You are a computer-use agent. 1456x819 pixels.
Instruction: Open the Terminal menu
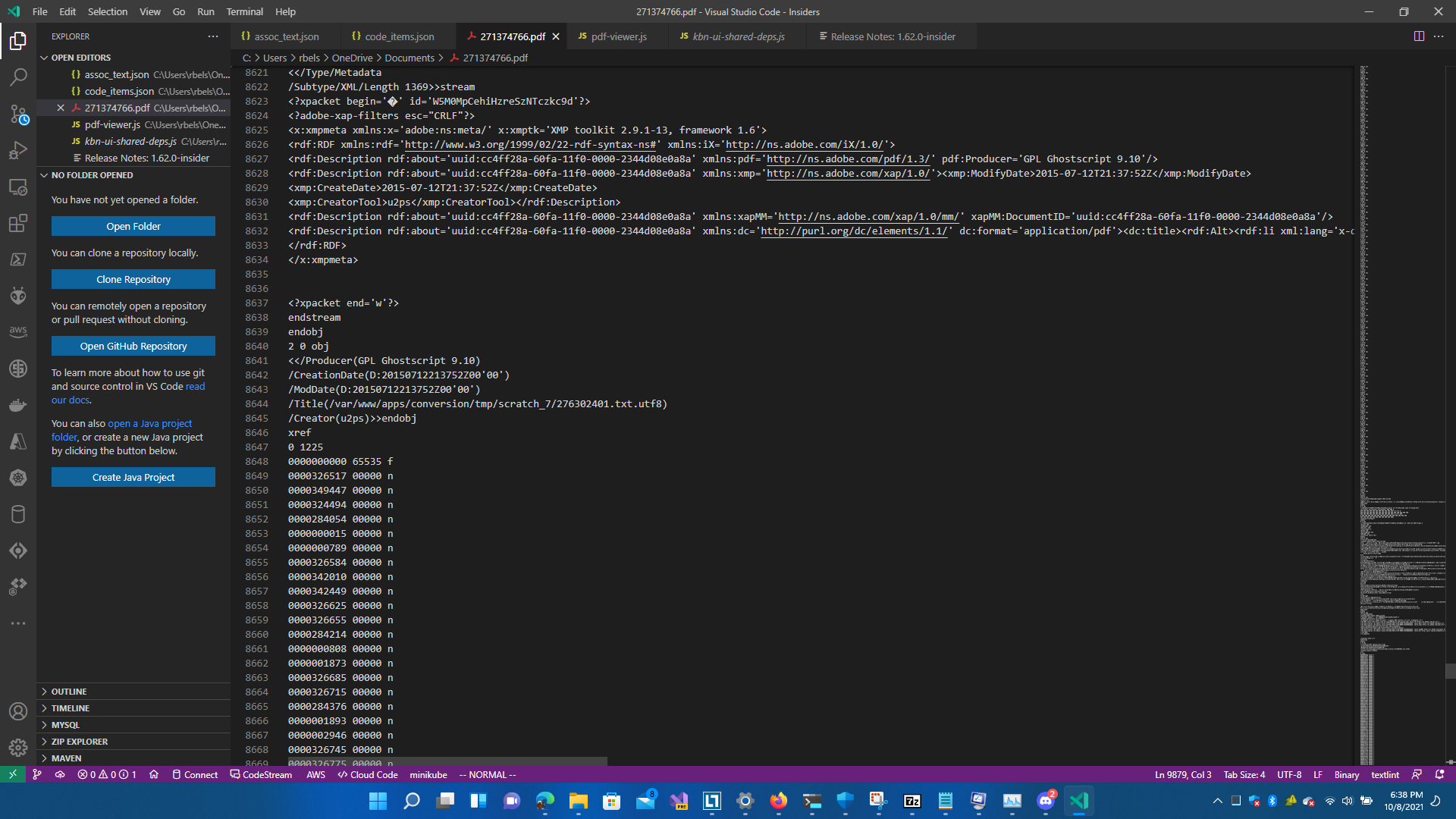pyautogui.click(x=244, y=11)
